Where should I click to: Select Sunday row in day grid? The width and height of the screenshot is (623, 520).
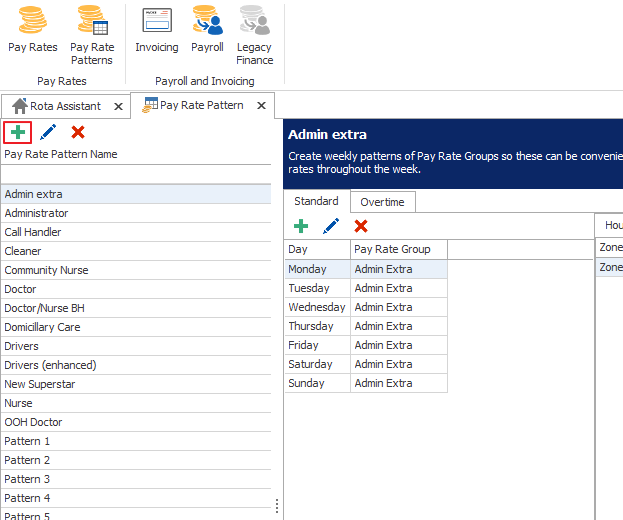366,383
